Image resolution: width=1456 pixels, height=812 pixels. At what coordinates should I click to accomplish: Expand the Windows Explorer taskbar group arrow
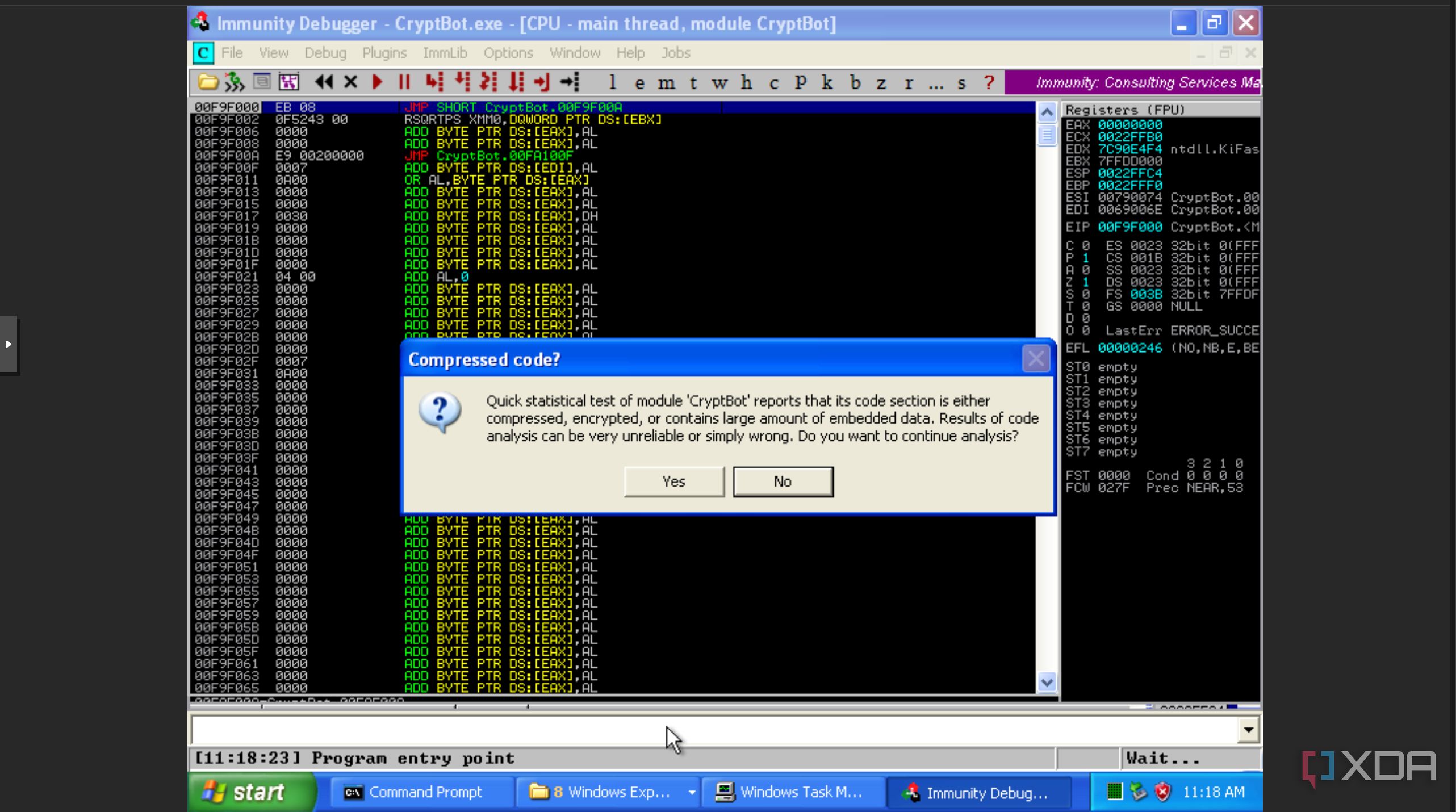[692, 792]
